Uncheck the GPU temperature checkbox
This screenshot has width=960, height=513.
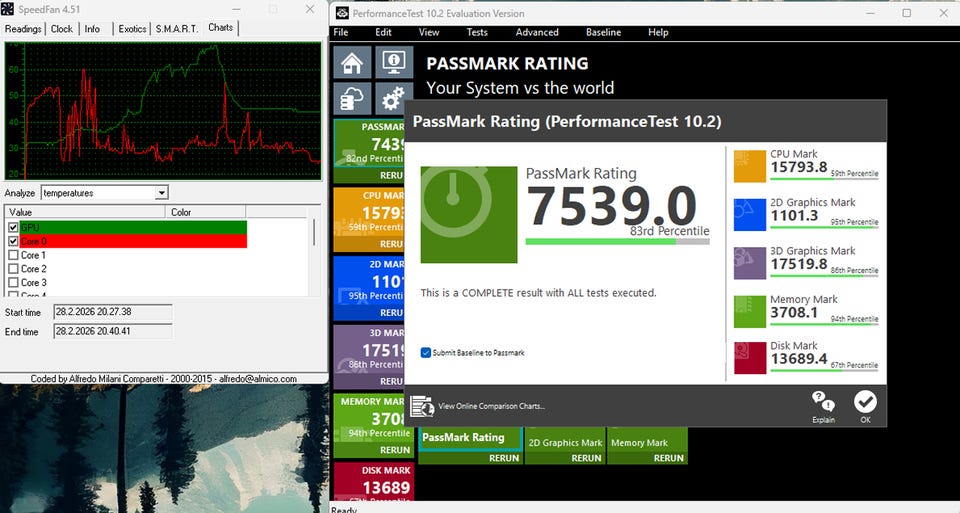[13, 227]
